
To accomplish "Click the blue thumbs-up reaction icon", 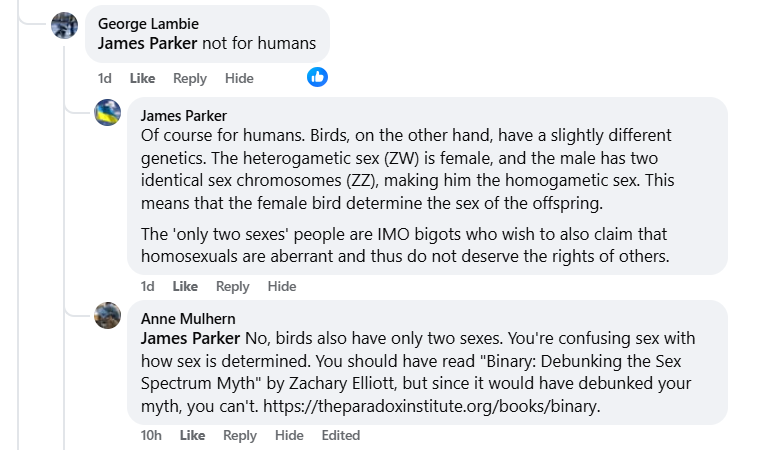I will coord(317,76).
